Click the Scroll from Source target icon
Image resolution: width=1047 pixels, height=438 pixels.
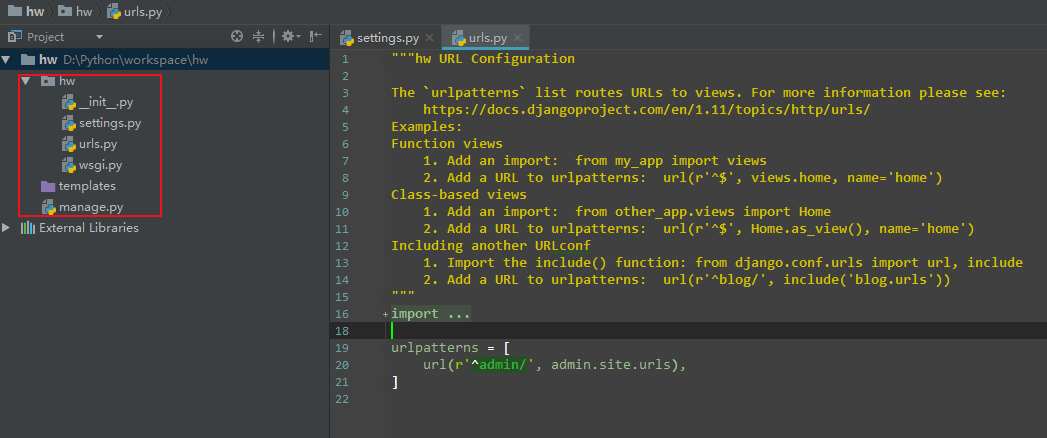point(236,37)
